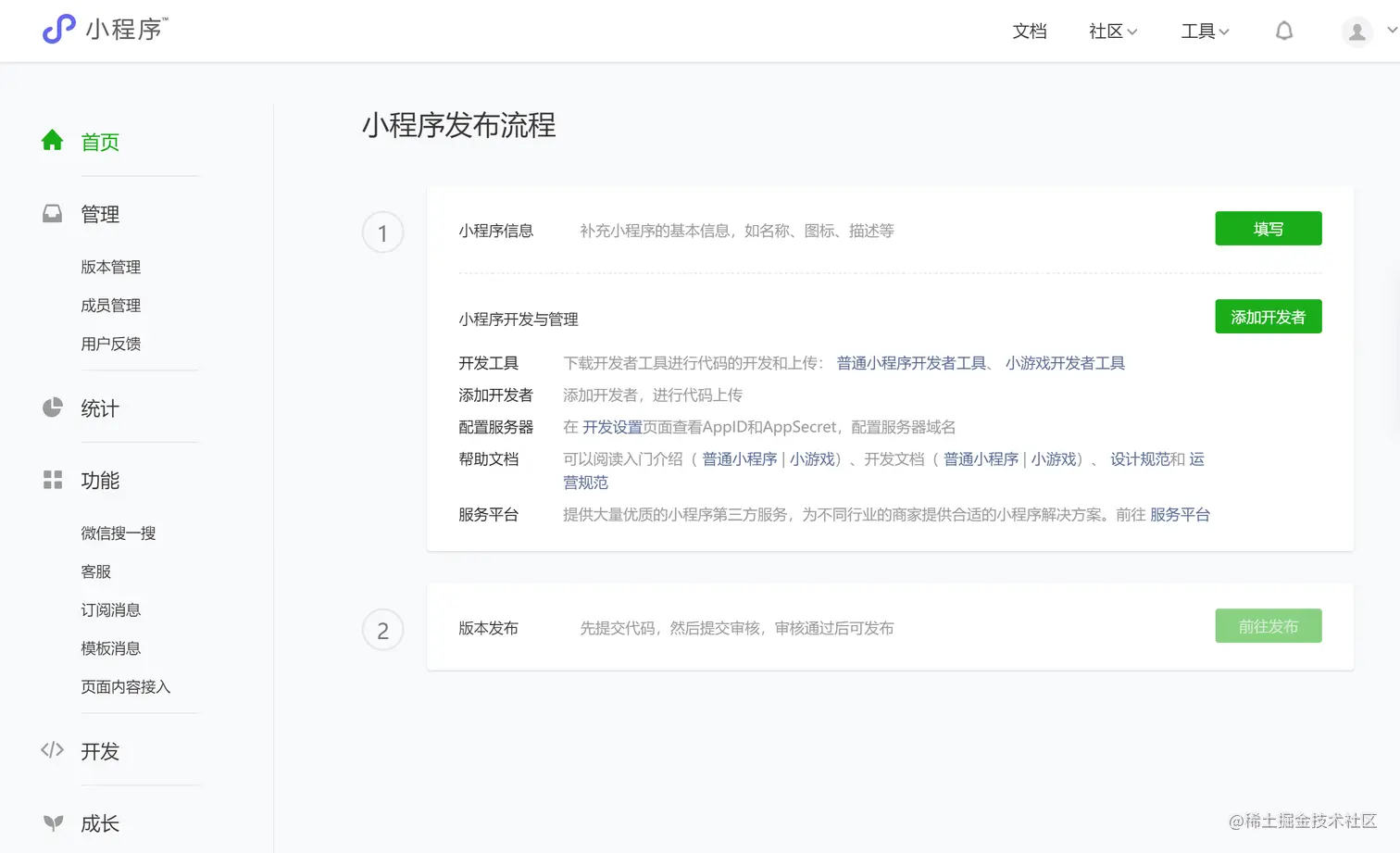Expand the 社区 dropdown menu

pos(1113,31)
